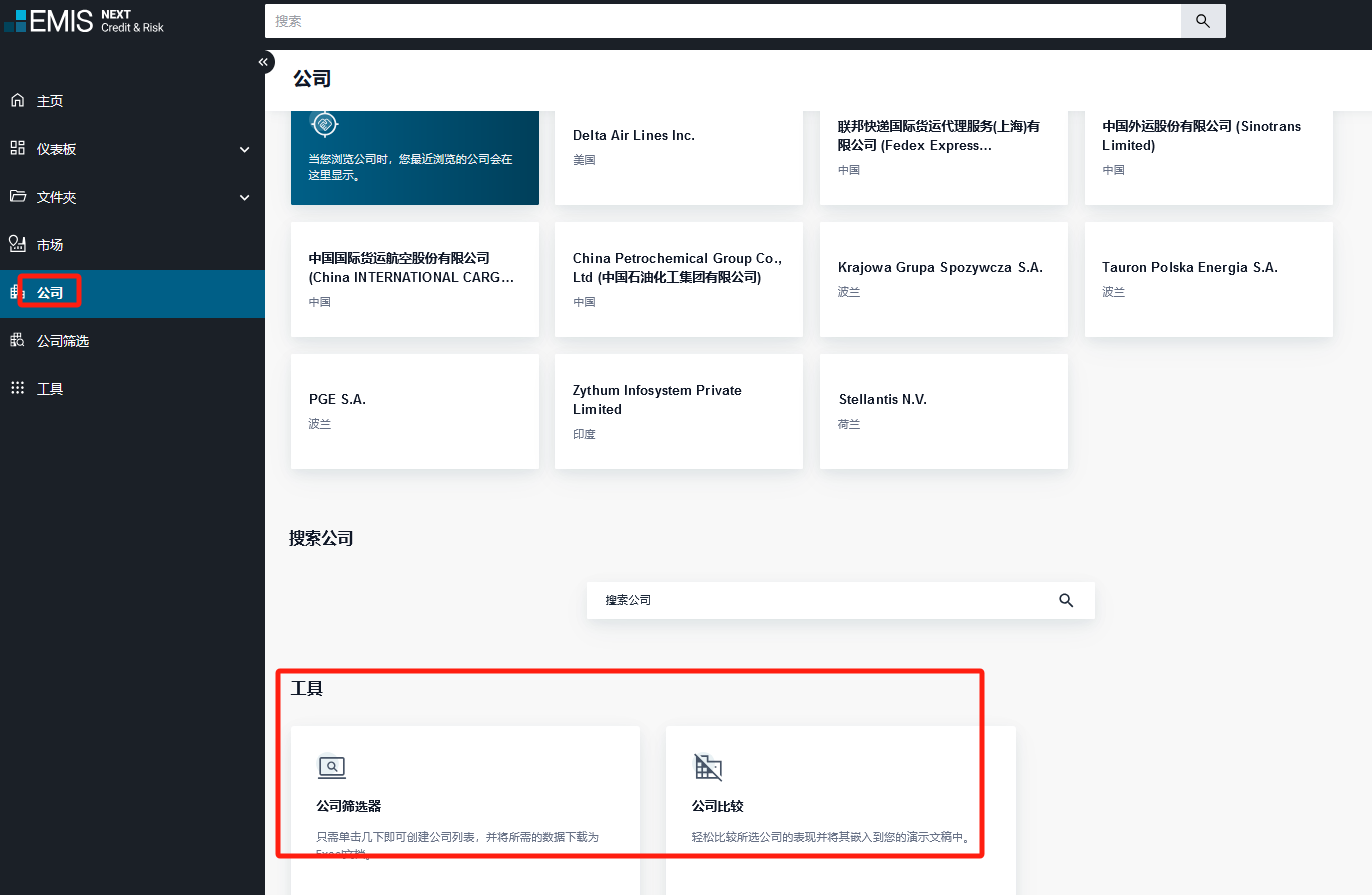Collapse the sidebar with double-chevron icon

pos(263,62)
